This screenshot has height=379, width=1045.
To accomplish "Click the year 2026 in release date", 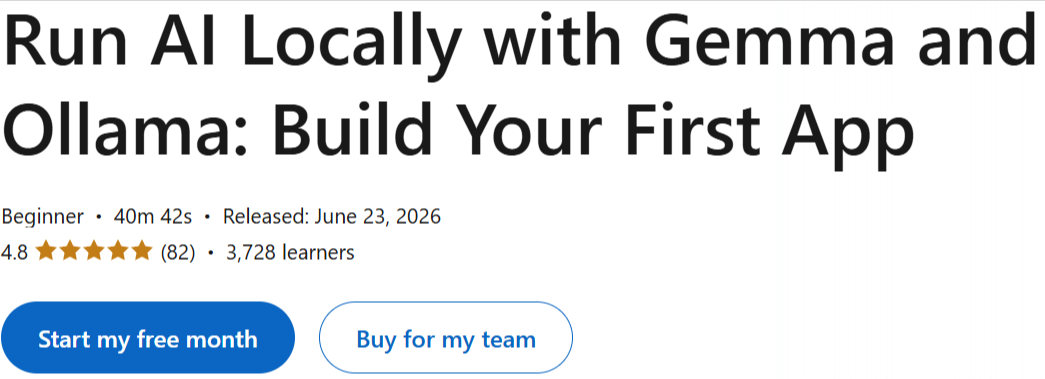I will click(x=417, y=217).
